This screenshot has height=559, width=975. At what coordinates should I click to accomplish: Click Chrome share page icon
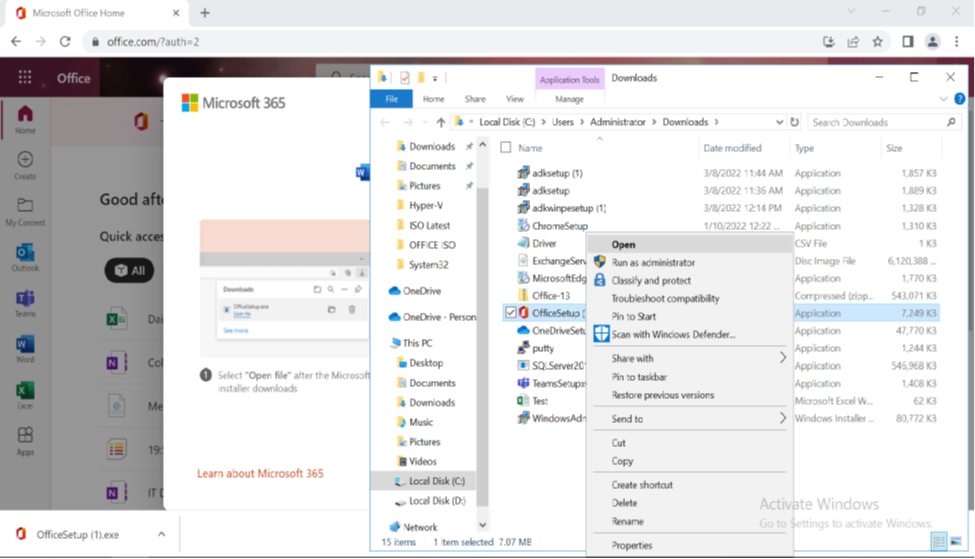(853, 42)
